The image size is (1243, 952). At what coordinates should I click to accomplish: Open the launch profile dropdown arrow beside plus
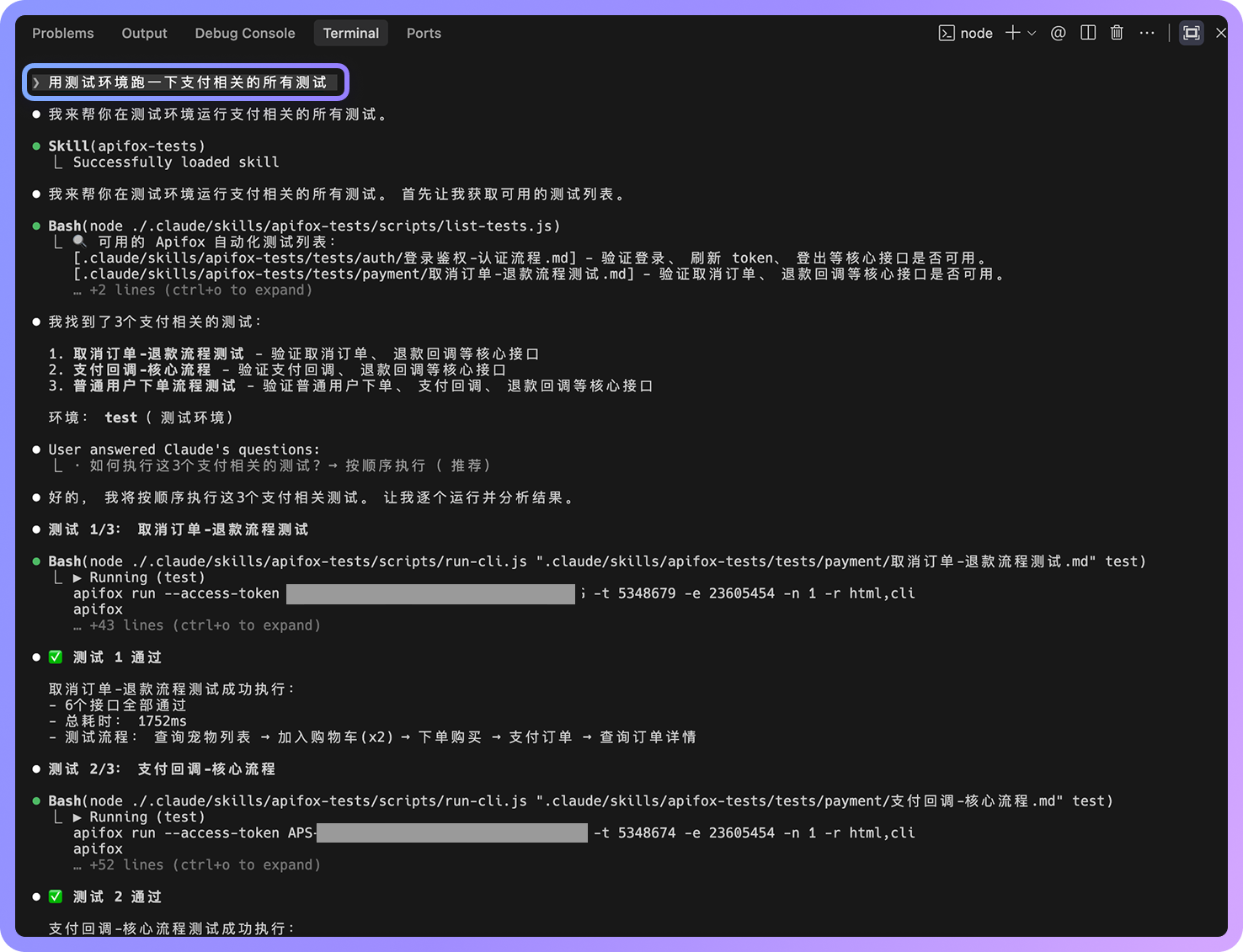pyautogui.click(x=1032, y=33)
